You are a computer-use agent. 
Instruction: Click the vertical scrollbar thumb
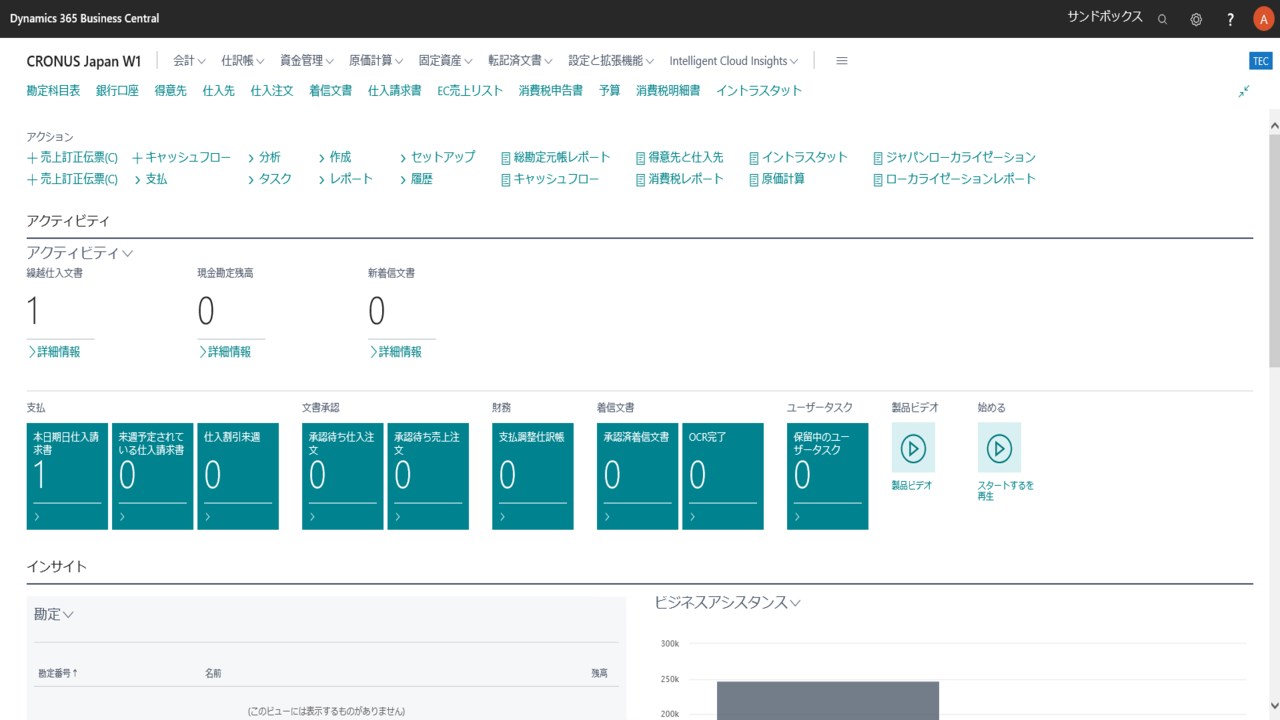pyautogui.click(x=1273, y=250)
